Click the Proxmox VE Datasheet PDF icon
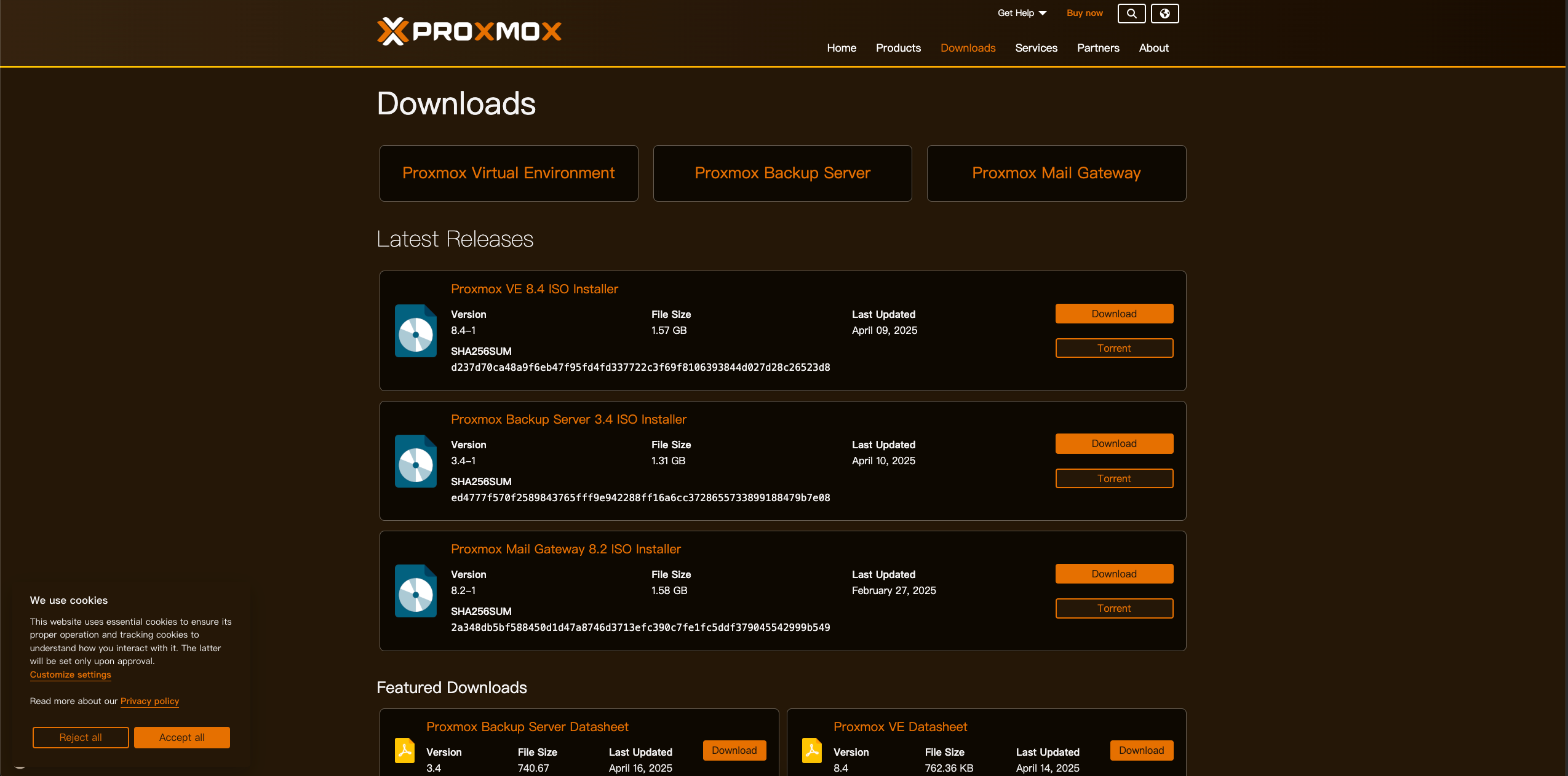The height and width of the screenshot is (776, 1568). point(812,750)
